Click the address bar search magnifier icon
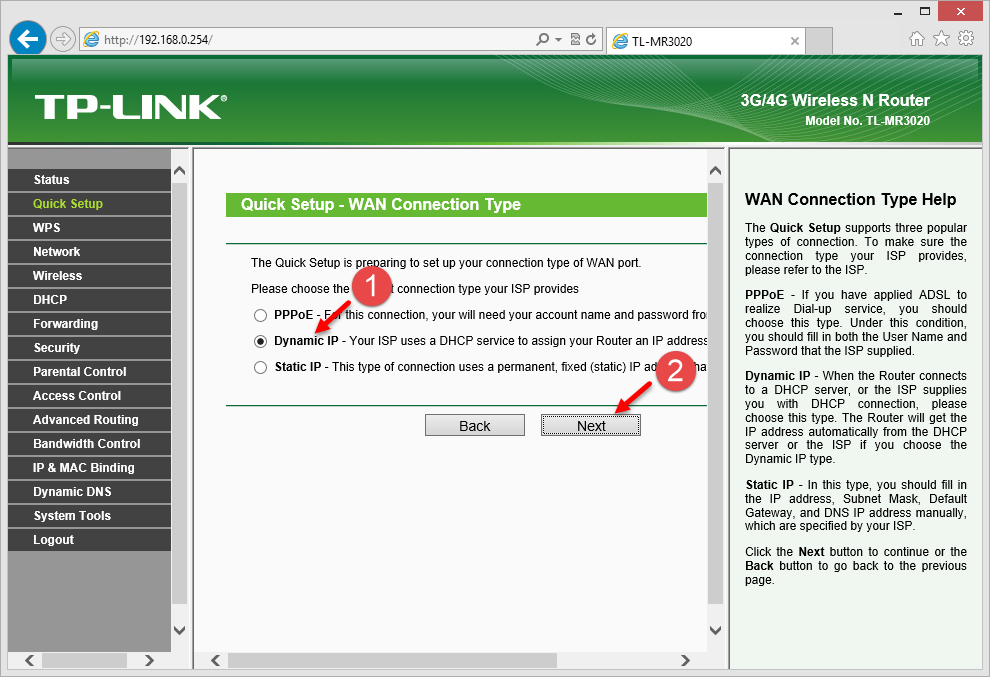 [x=542, y=40]
